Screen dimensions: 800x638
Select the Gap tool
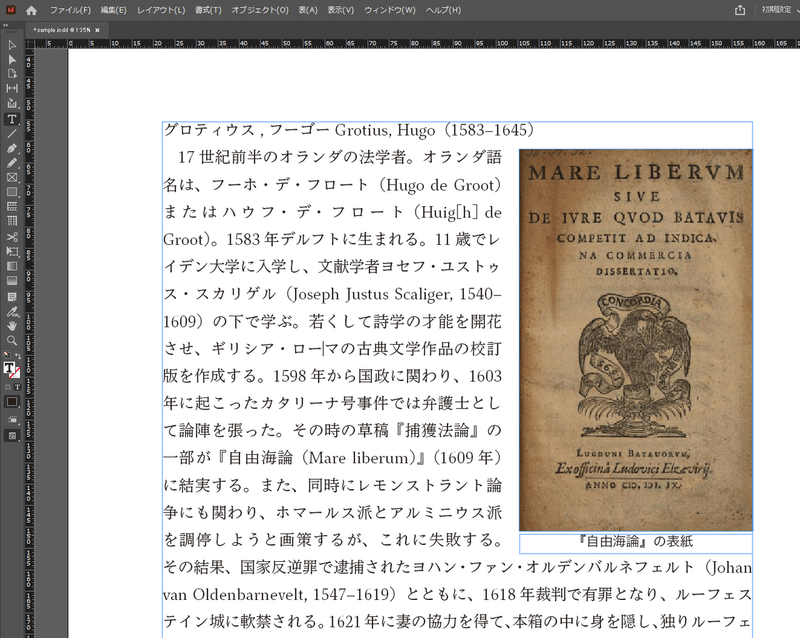(x=12, y=88)
